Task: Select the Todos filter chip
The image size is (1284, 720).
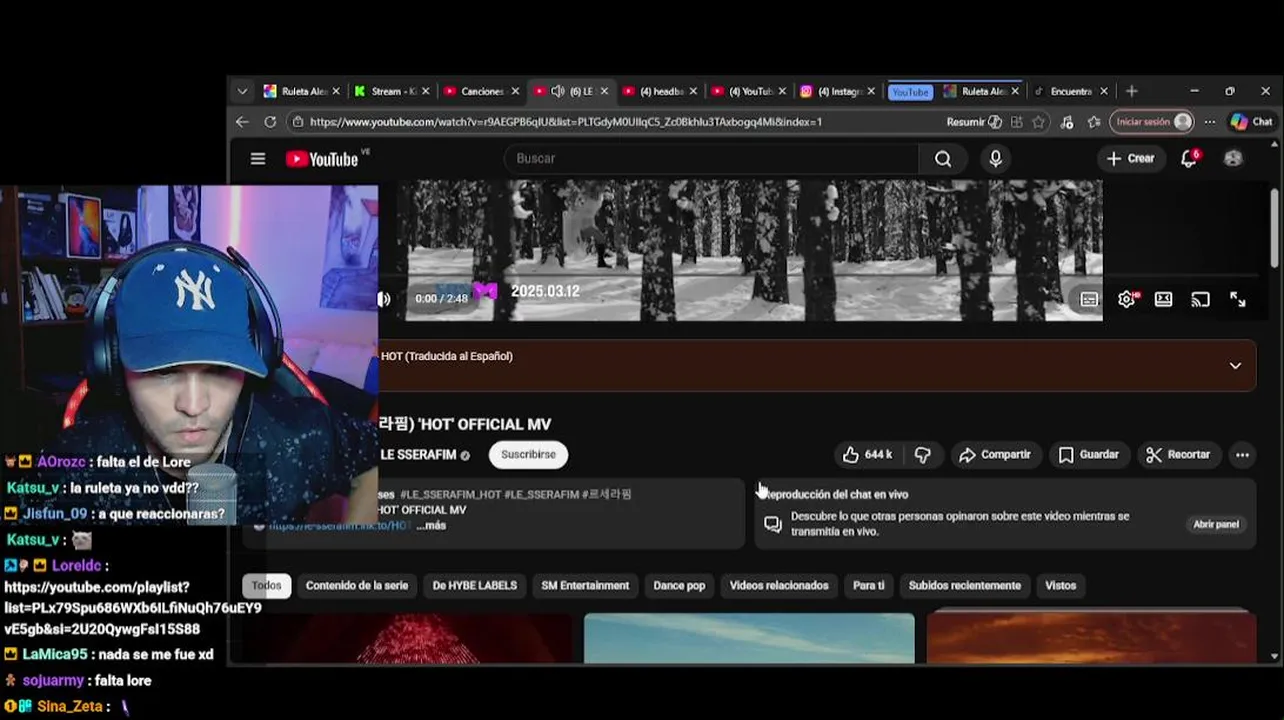Action: click(x=266, y=585)
